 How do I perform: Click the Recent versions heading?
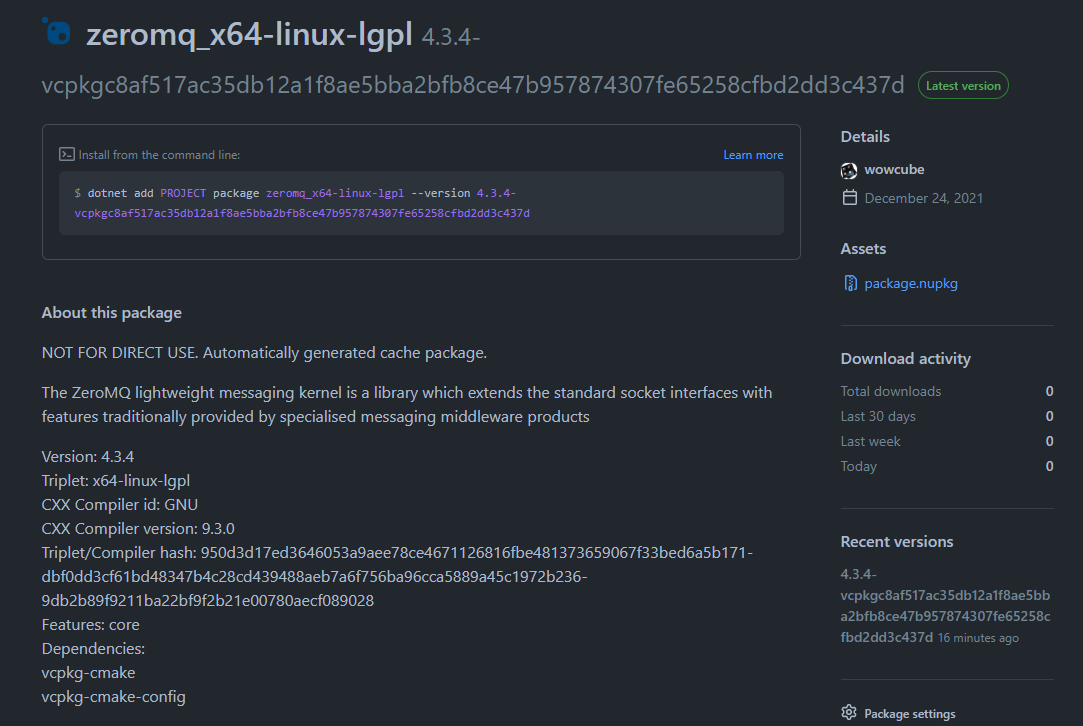coord(890,541)
